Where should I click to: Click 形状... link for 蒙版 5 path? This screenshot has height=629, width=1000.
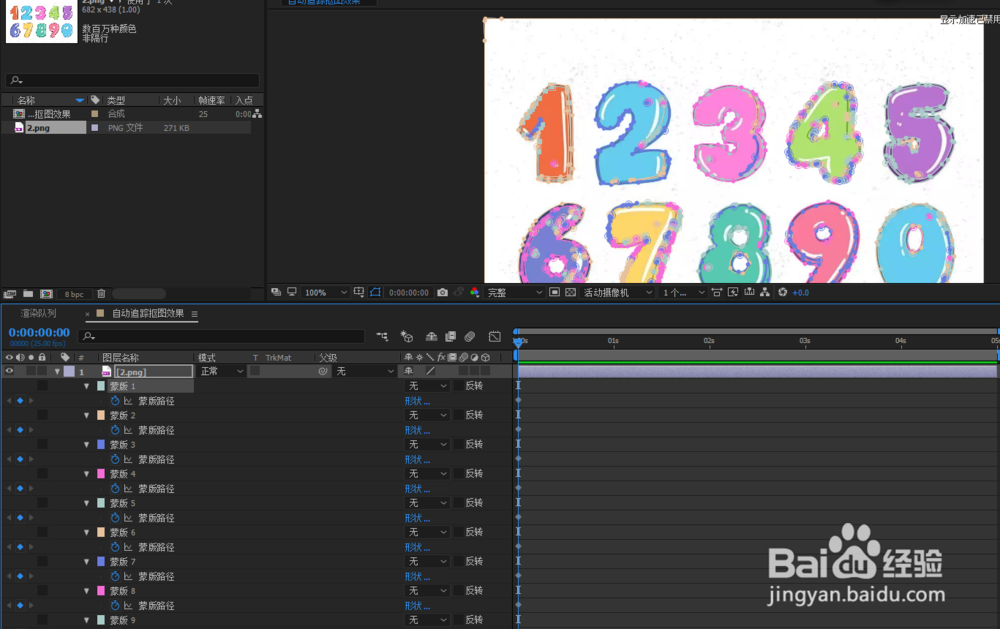[x=417, y=518]
